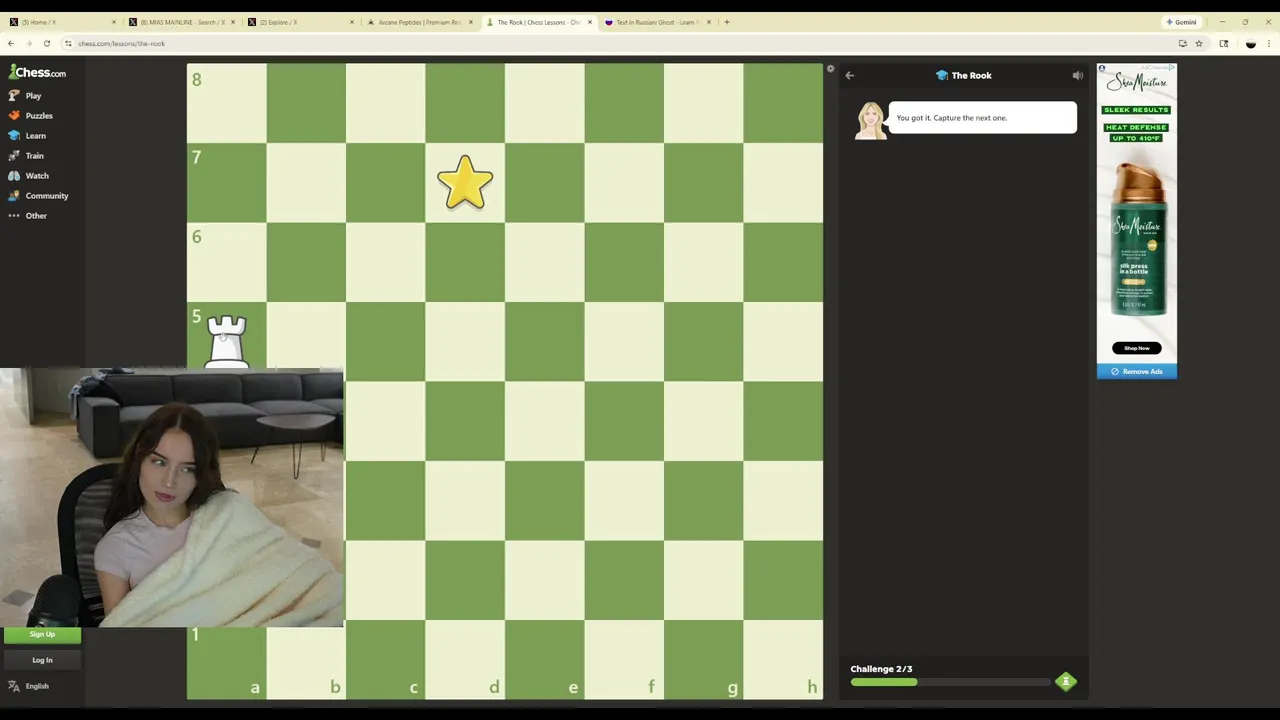Click the Sign Up button
1280x720 pixels.
pyautogui.click(x=42, y=634)
